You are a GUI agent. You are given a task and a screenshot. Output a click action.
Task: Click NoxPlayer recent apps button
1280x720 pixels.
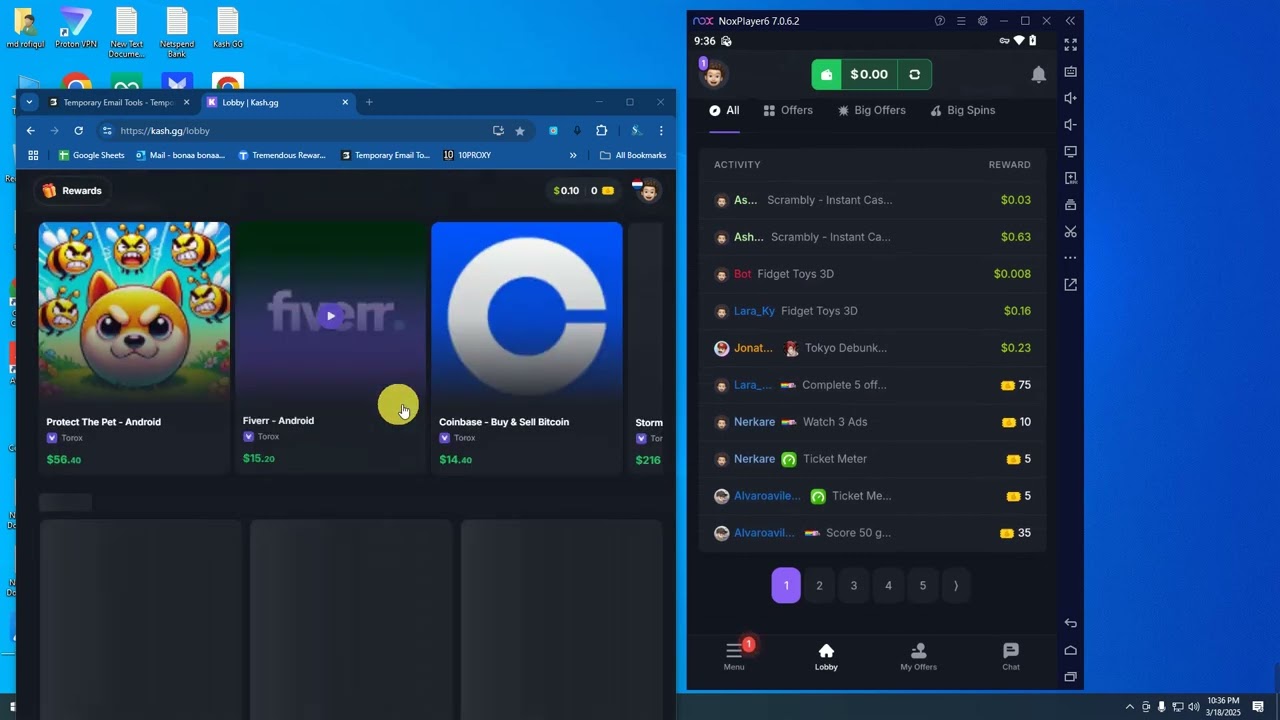click(x=1070, y=677)
